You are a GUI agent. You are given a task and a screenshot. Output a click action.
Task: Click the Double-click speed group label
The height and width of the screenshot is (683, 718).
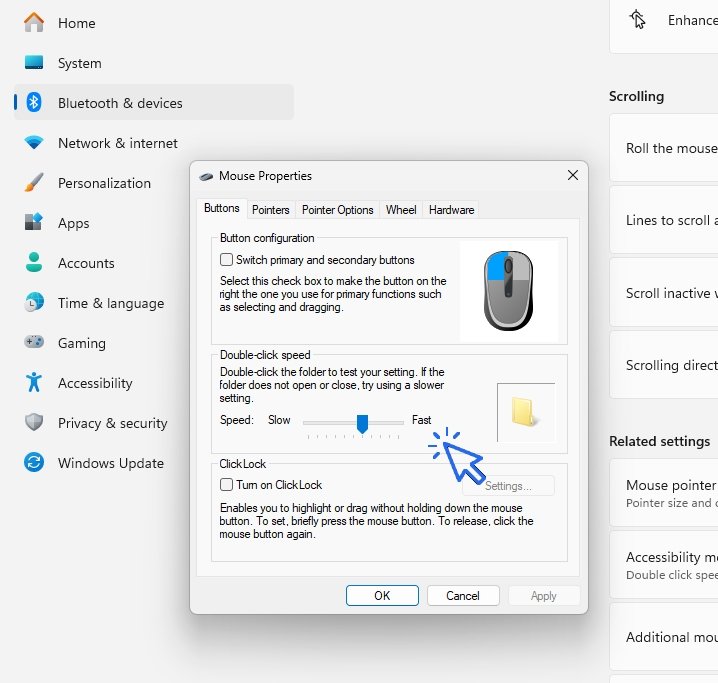[265, 354]
